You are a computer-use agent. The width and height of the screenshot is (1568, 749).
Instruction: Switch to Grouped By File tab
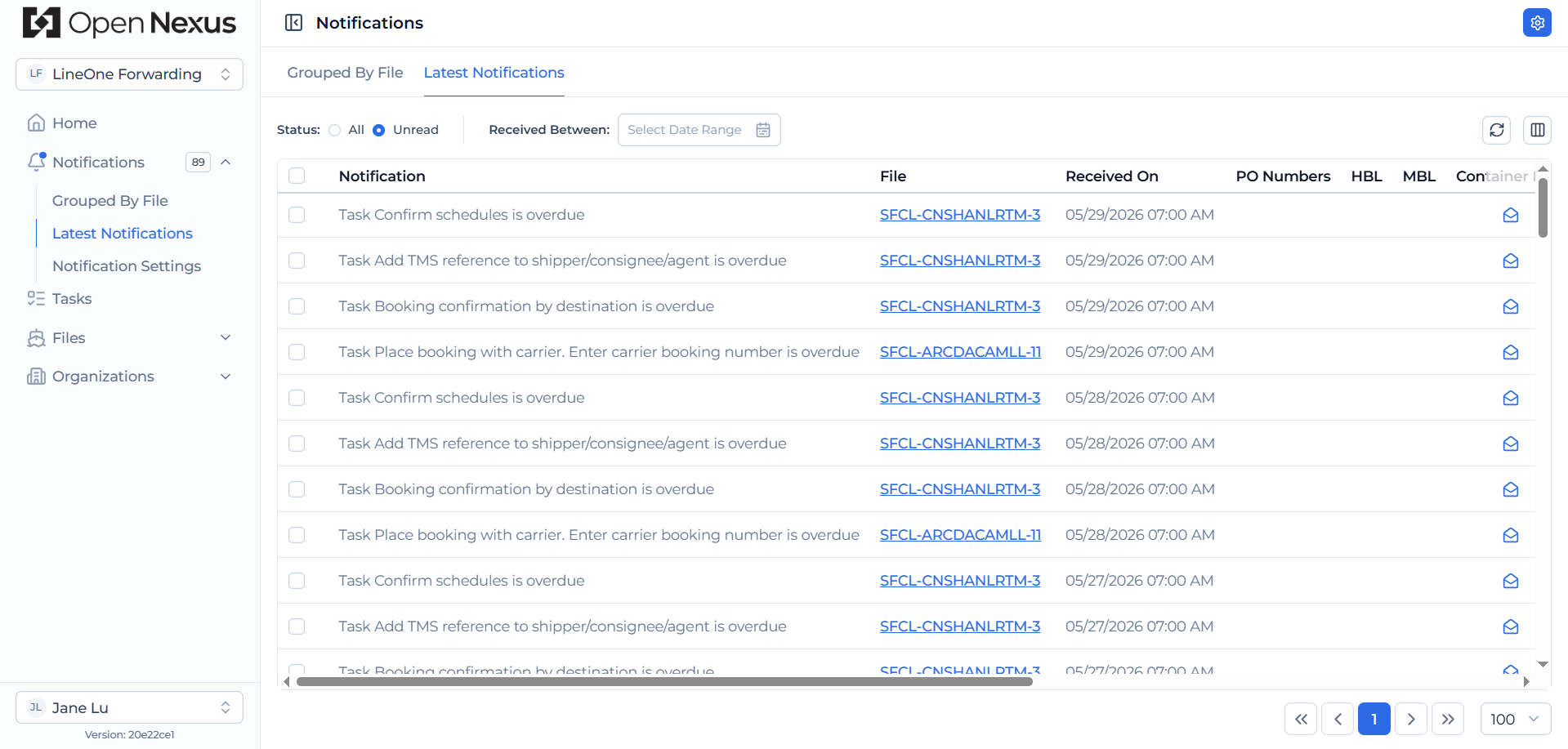(x=345, y=73)
